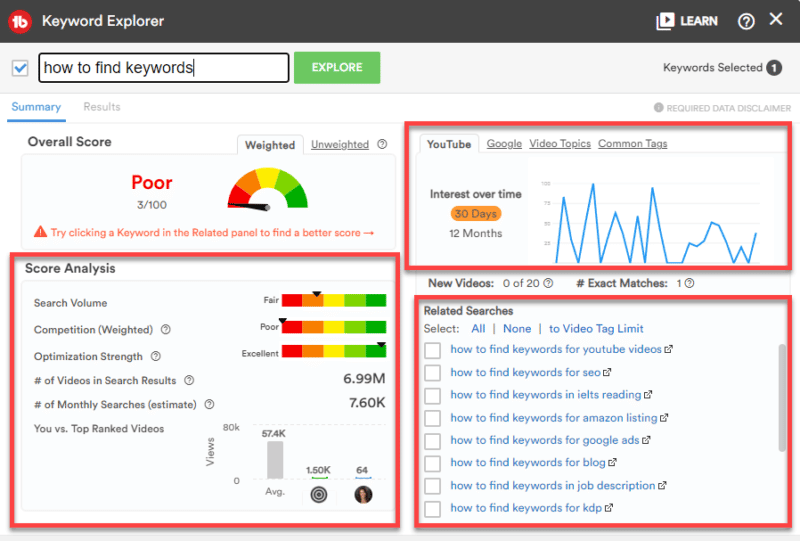Click the help icon beside New Videos
The width and height of the screenshot is (800, 541).
pos(548,283)
